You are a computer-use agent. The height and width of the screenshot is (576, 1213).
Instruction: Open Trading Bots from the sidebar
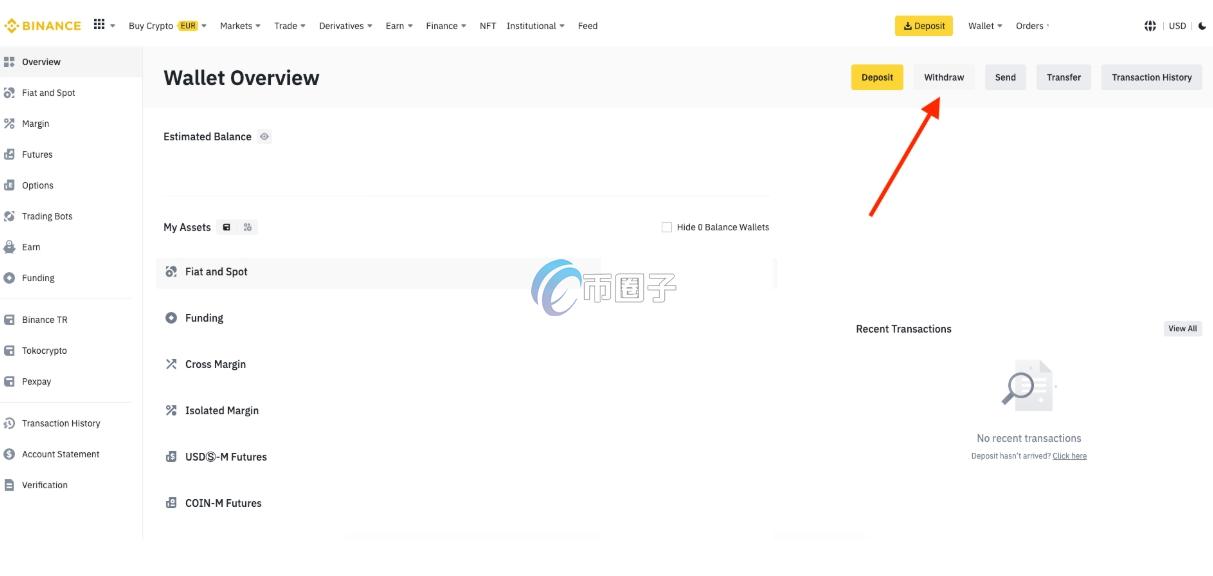(x=47, y=217)
